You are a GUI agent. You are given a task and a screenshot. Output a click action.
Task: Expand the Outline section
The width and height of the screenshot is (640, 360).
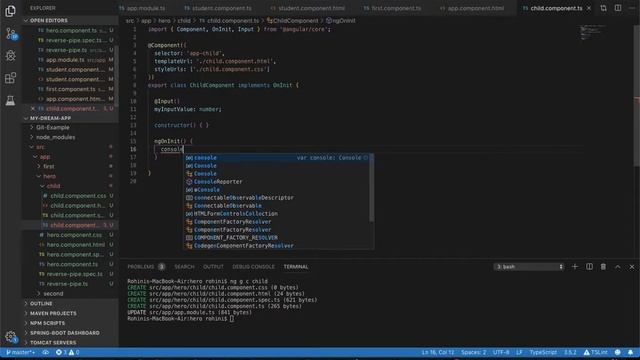(x=41, y=304)
